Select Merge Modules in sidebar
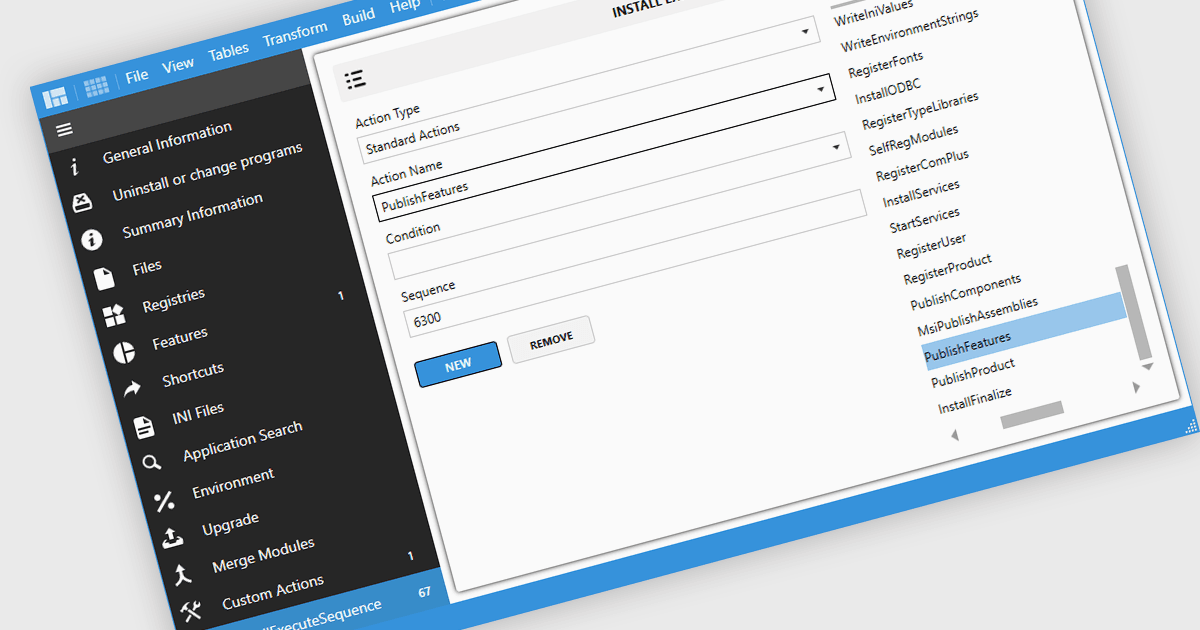Viewport: 1200px width, 630px height. (263, 555)
